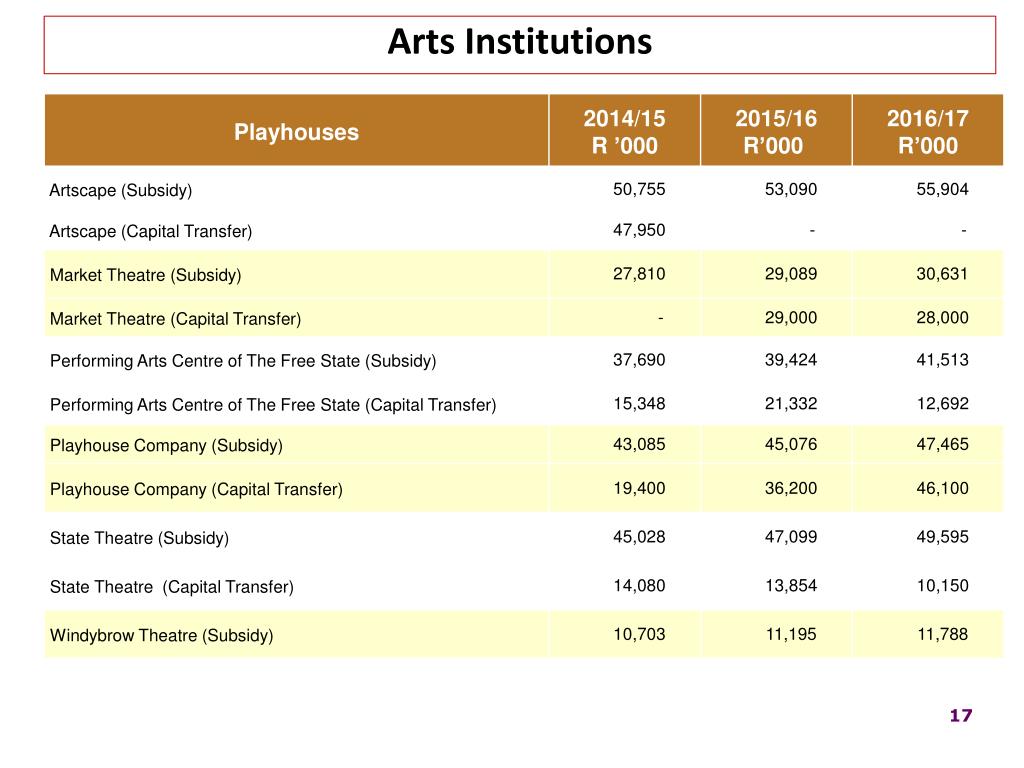Select the value 11,195
Viewport: 1024px width, 768px height.
pos(791,634)
